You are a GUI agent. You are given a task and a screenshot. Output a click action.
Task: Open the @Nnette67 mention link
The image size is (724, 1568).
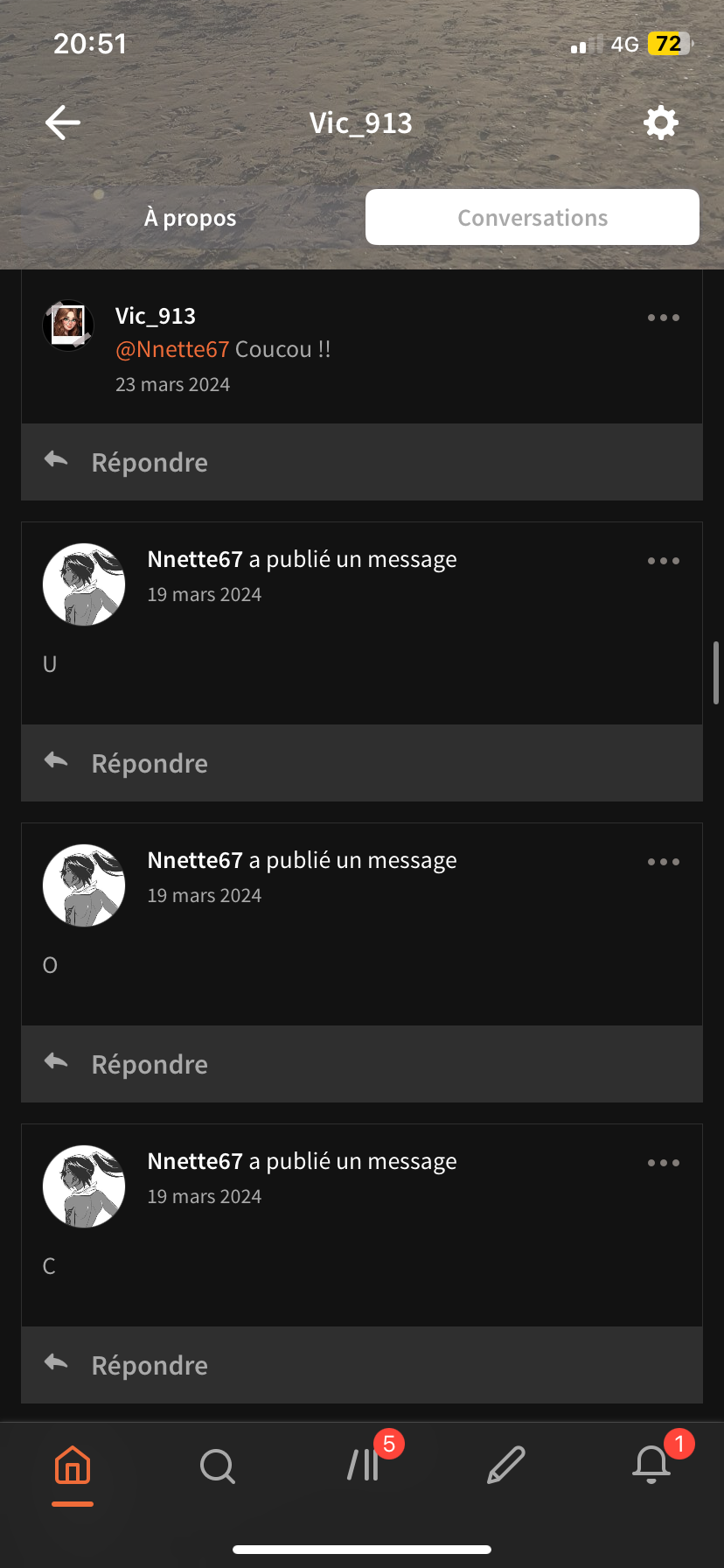(x=172, y=349)
